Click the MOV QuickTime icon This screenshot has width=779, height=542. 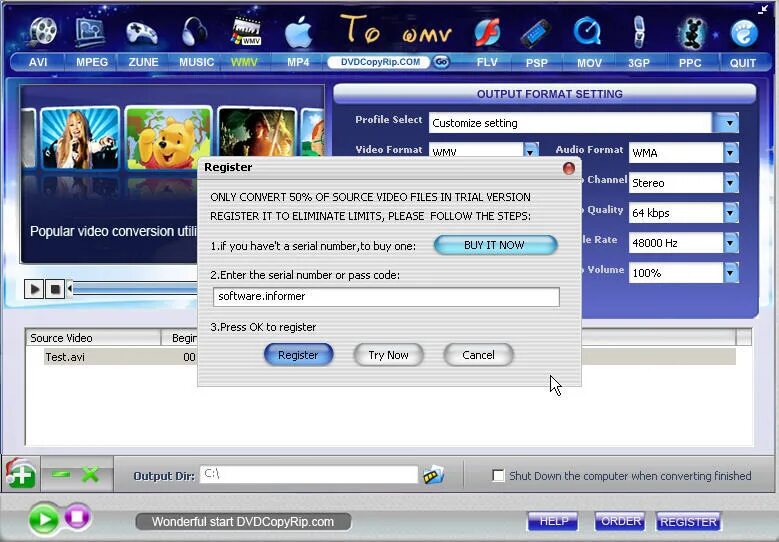click(x=588, y=31)
